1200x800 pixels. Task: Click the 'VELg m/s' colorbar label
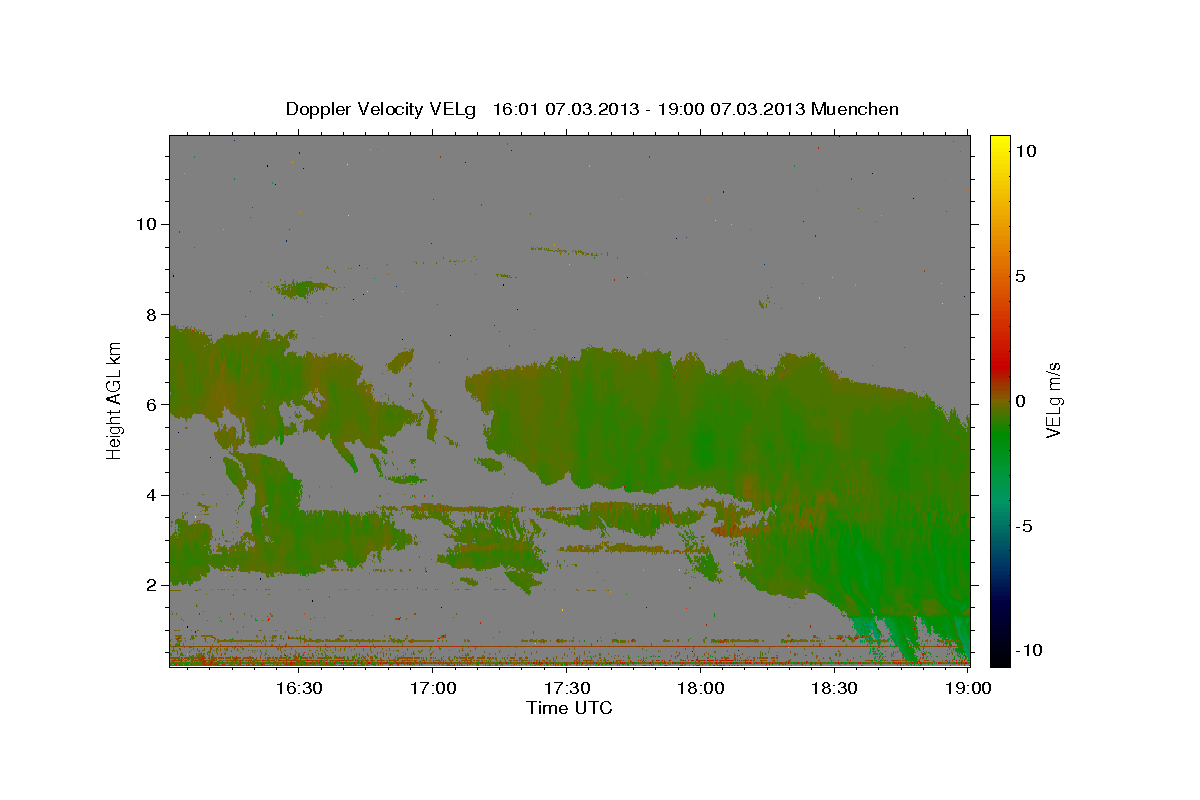click(x=1053, y=400)
